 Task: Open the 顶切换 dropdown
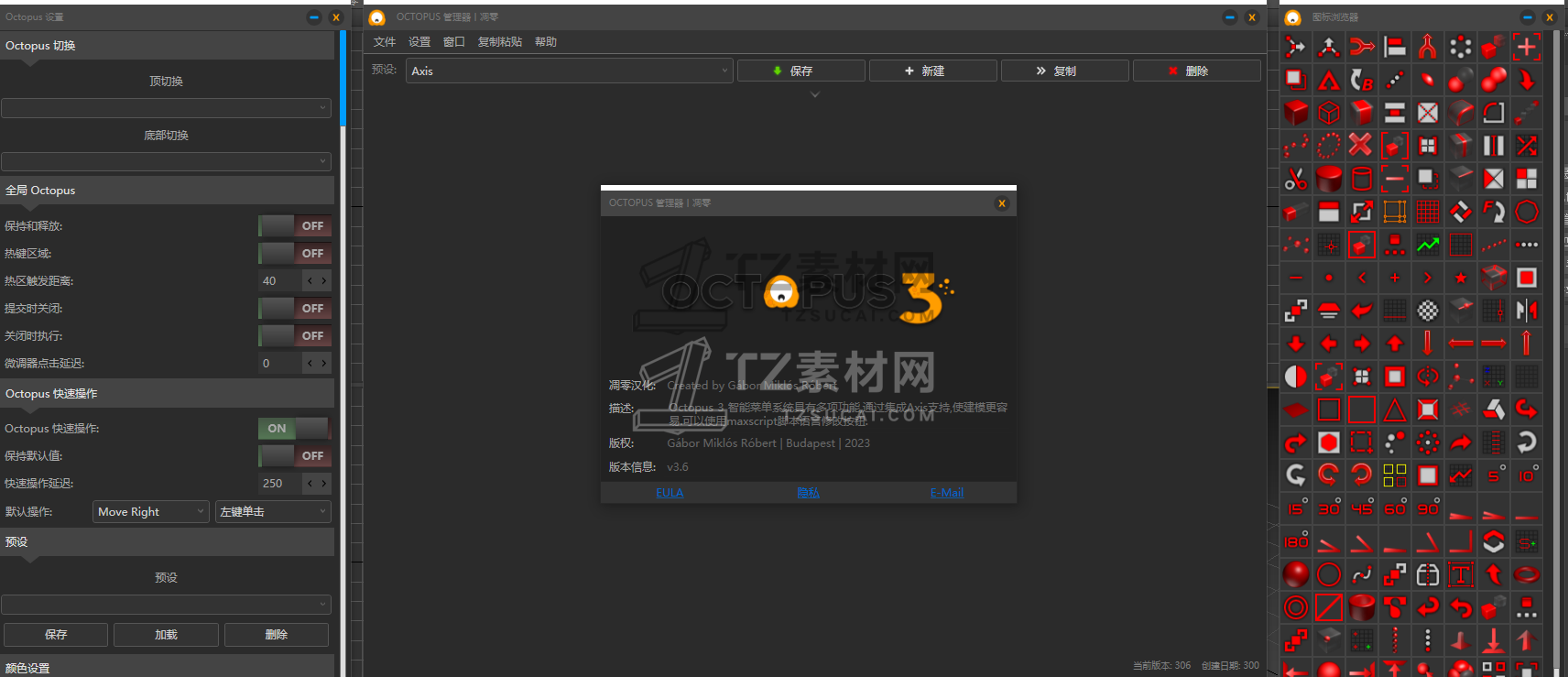(x=166, y=108)
